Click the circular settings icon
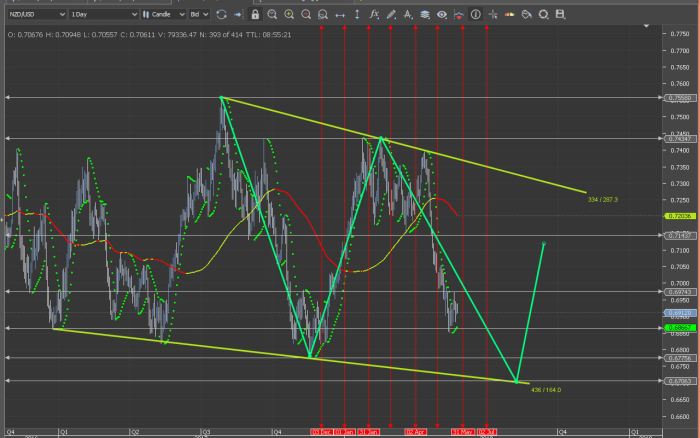 tap(543, 14)
